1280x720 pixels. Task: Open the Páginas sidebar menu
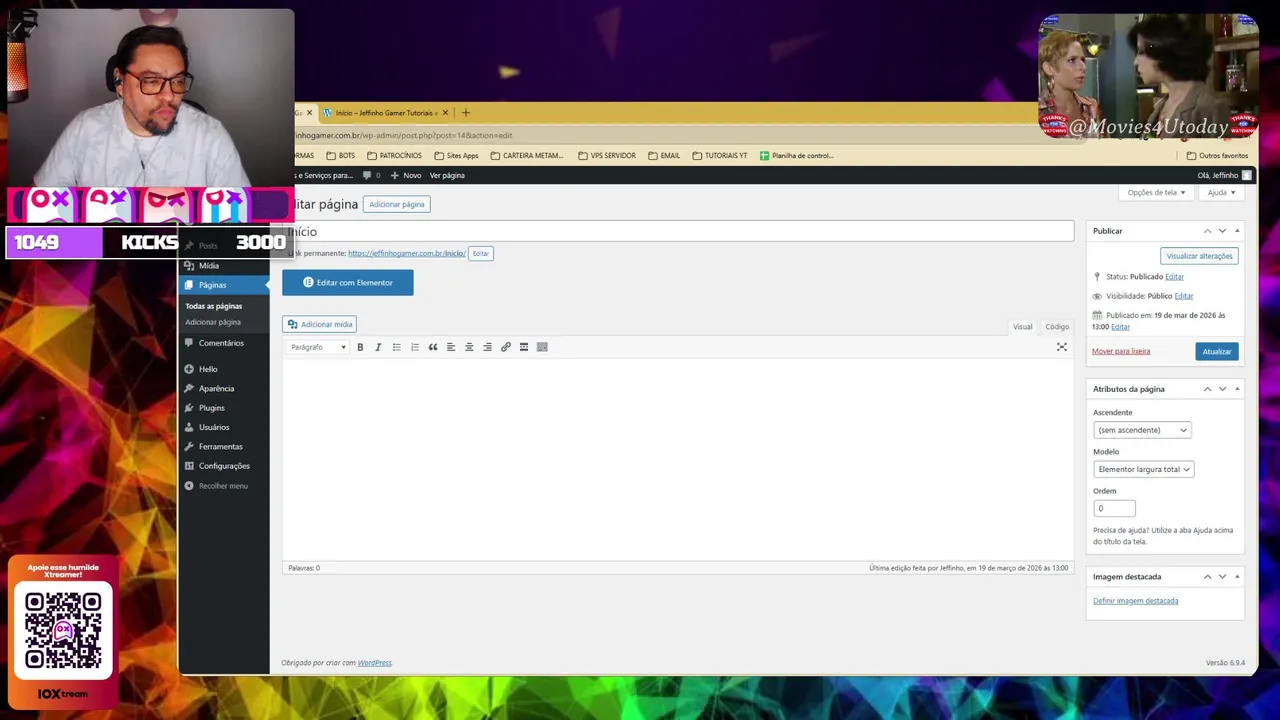(212, 285)
